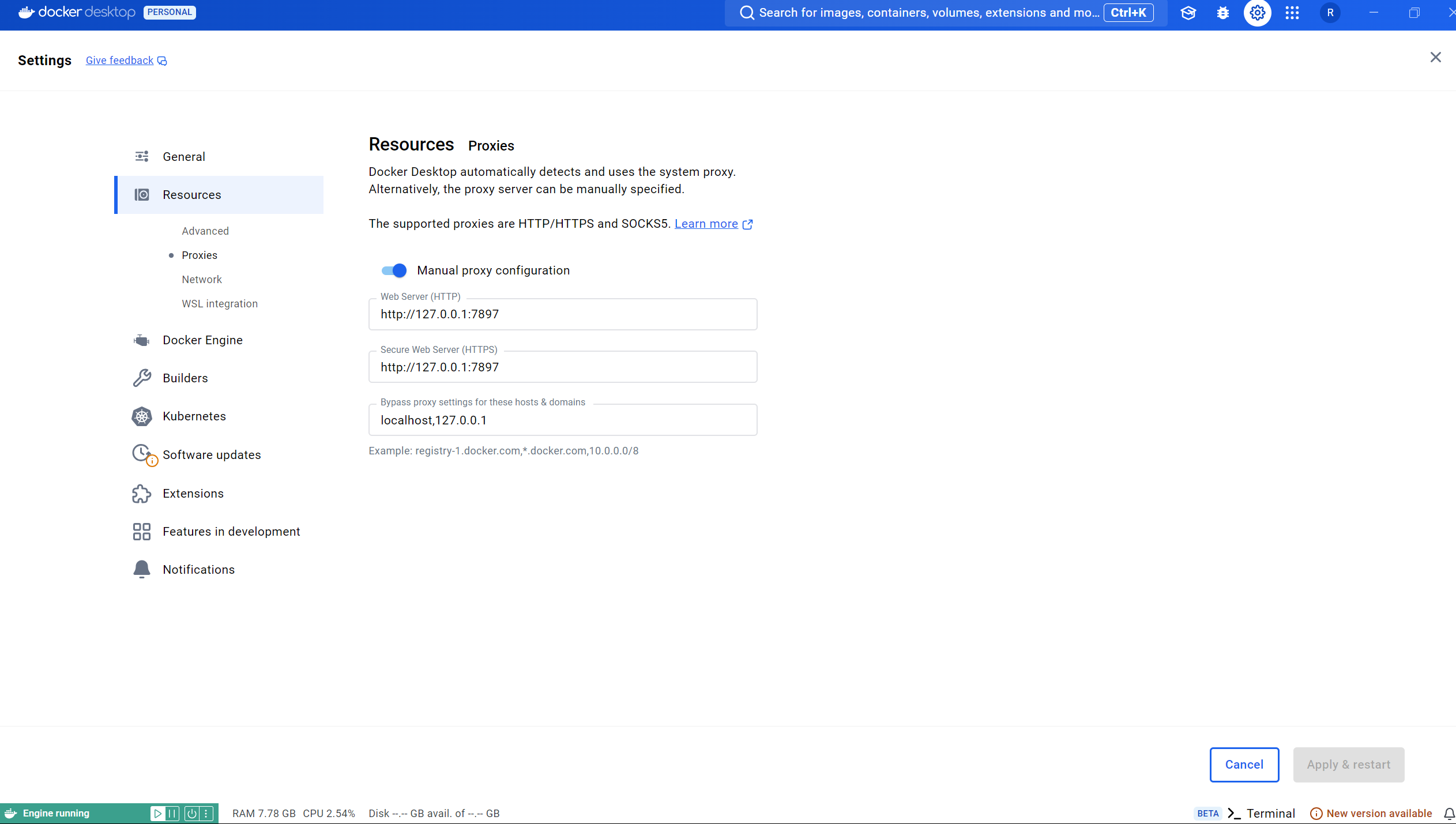Click the Ctrl+K shortcut badge
The height and width of the screenshot is (824, 1456).
pos(1128,13)
